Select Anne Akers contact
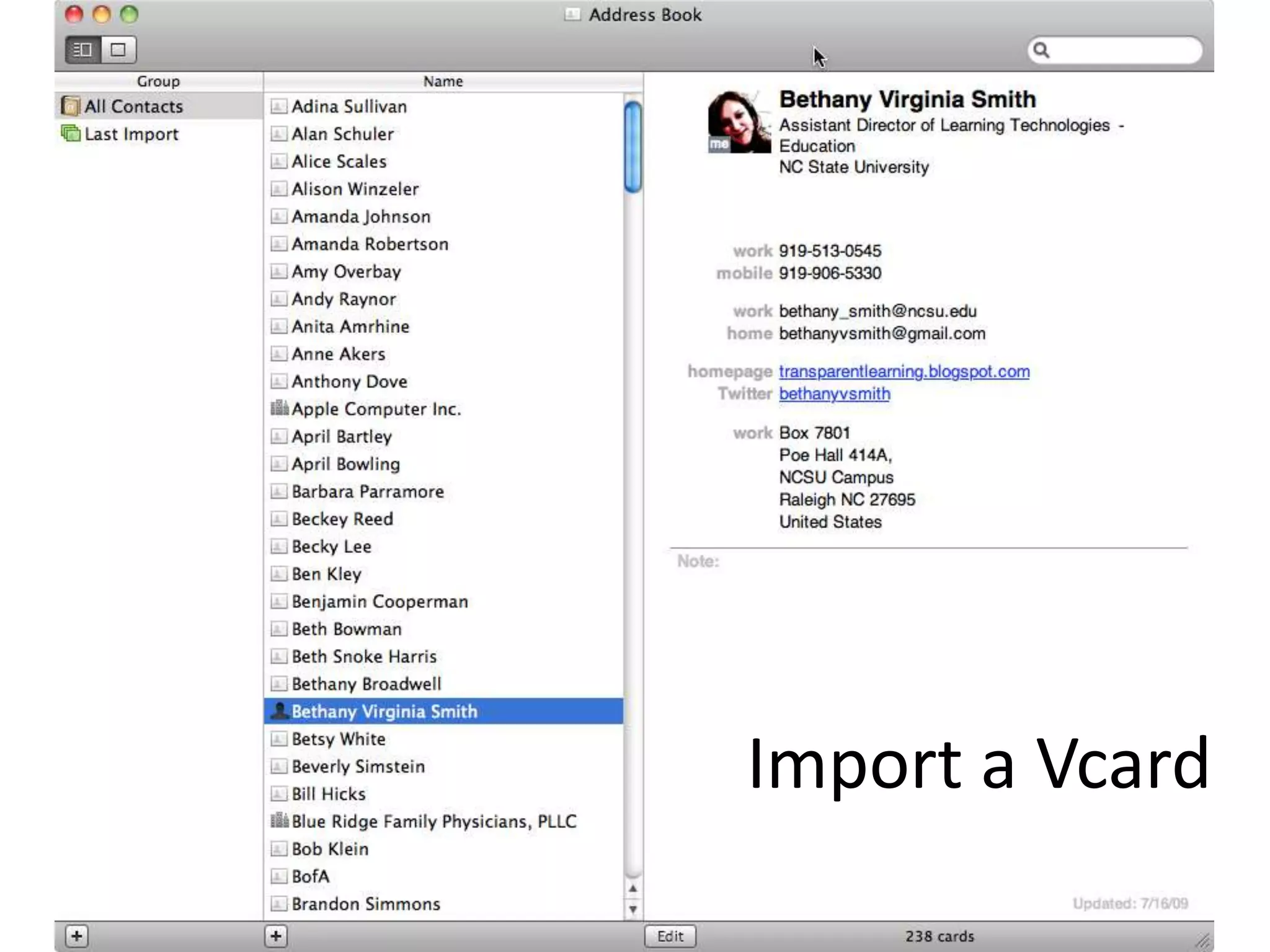 click(444, 354)
